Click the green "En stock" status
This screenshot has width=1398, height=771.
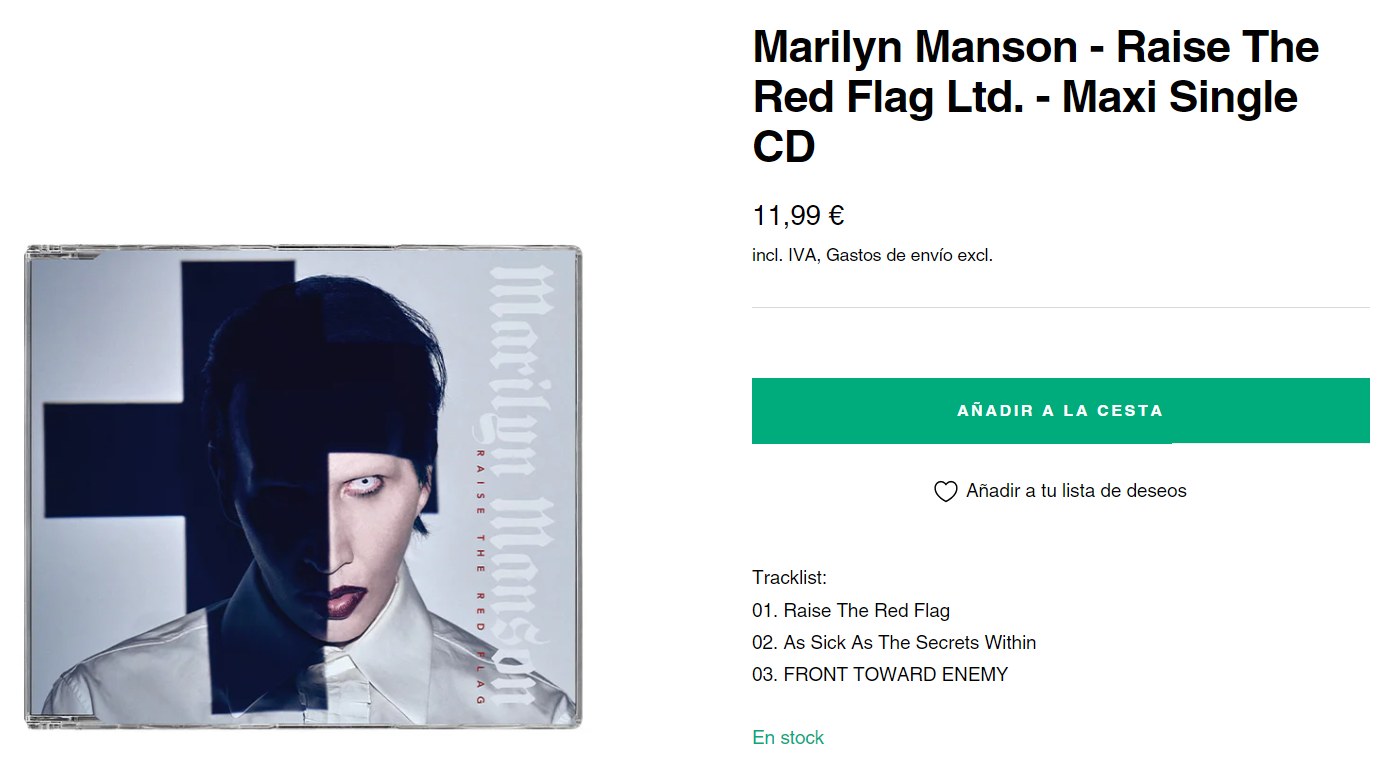coord(788,737)
